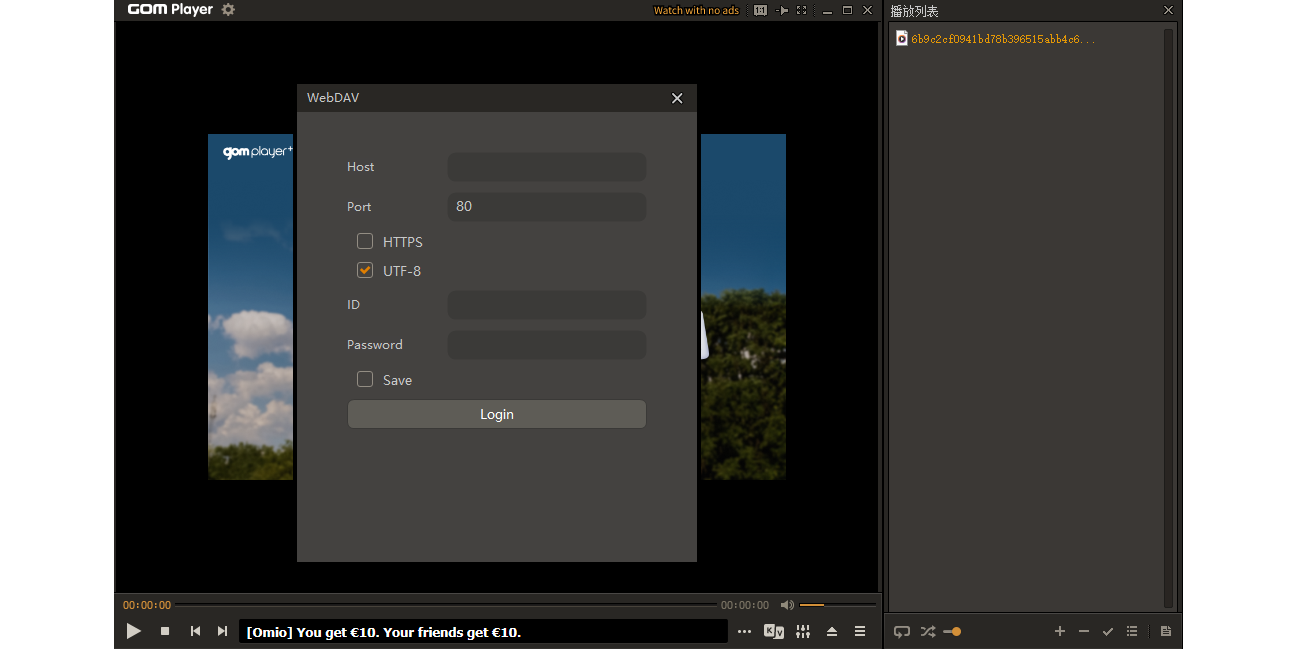Uncheck the UTF-8 checkbox
This screenshot has height=649, width=1298.
click(x=365, y=270)
